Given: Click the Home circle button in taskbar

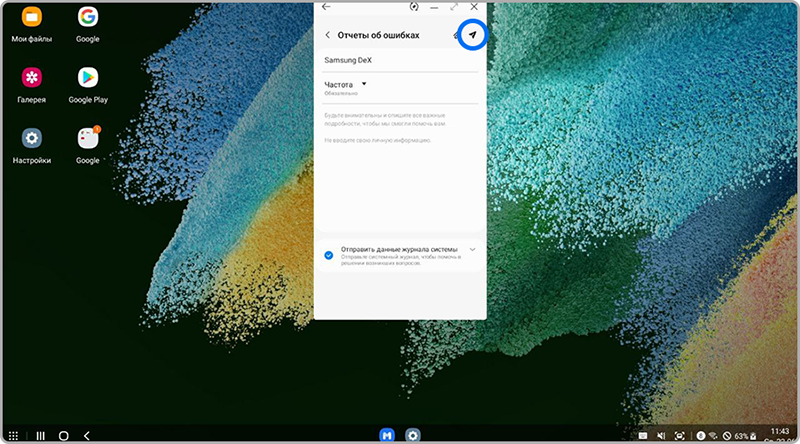Looking at the screenshot, I should point(63,435).
